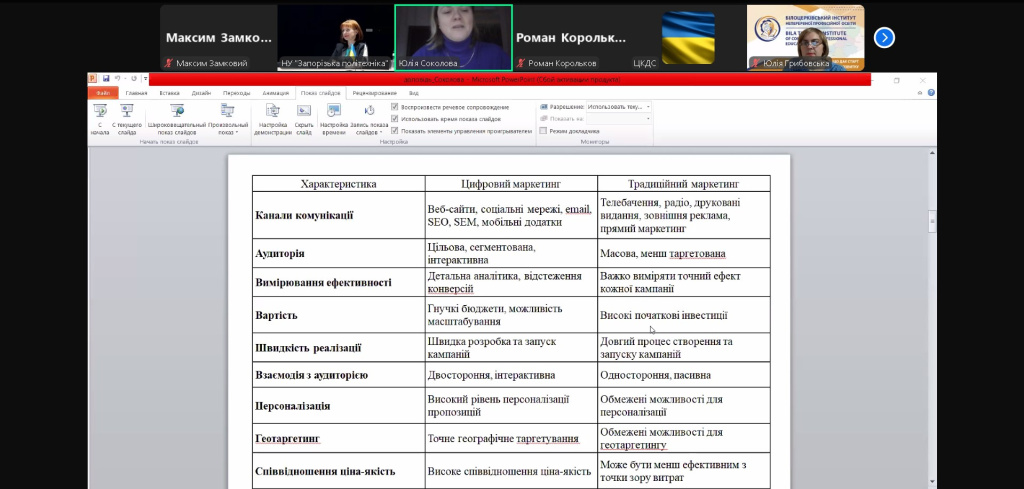This screenshot has height=489, width=1024.
Task: Switch to Главная tab
Action: coord(136,93)
